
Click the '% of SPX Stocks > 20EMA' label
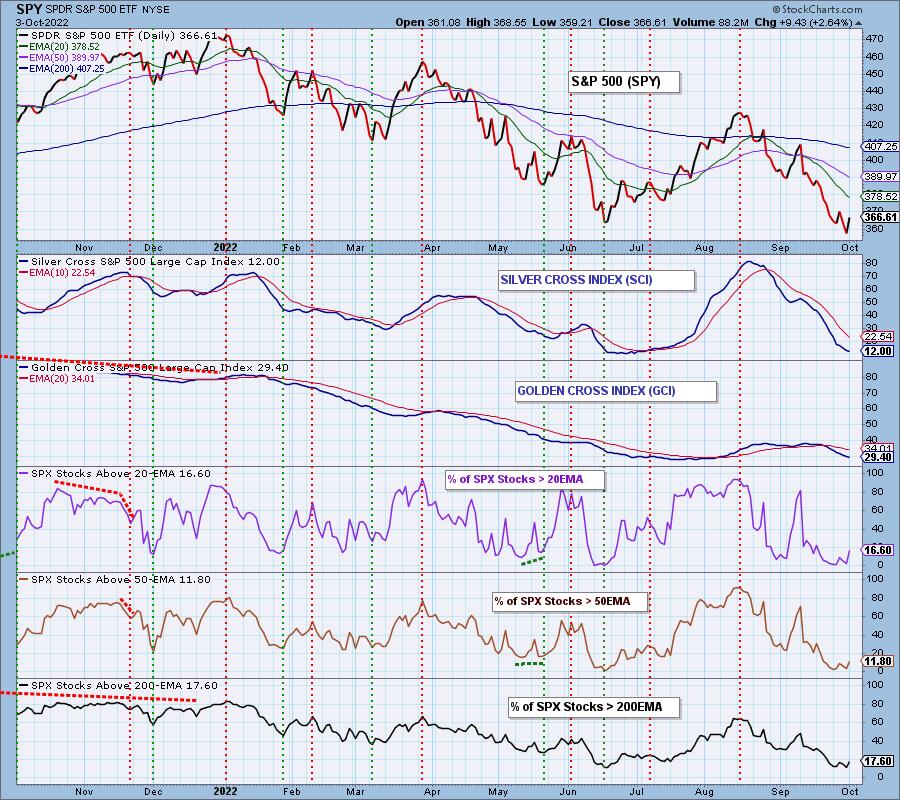point(525,479)
